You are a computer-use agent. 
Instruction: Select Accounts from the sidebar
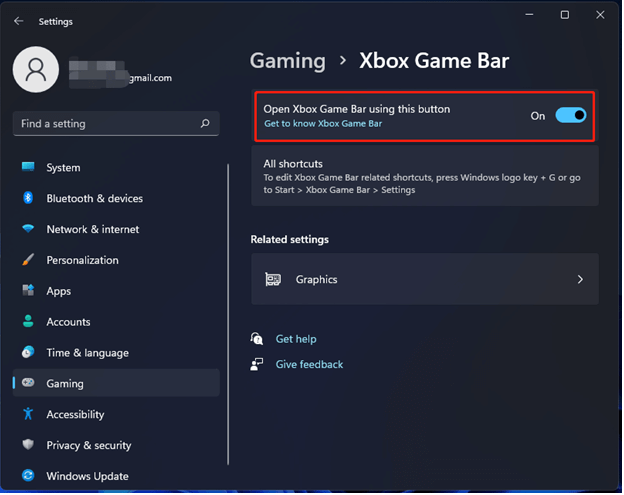(116, 322)
